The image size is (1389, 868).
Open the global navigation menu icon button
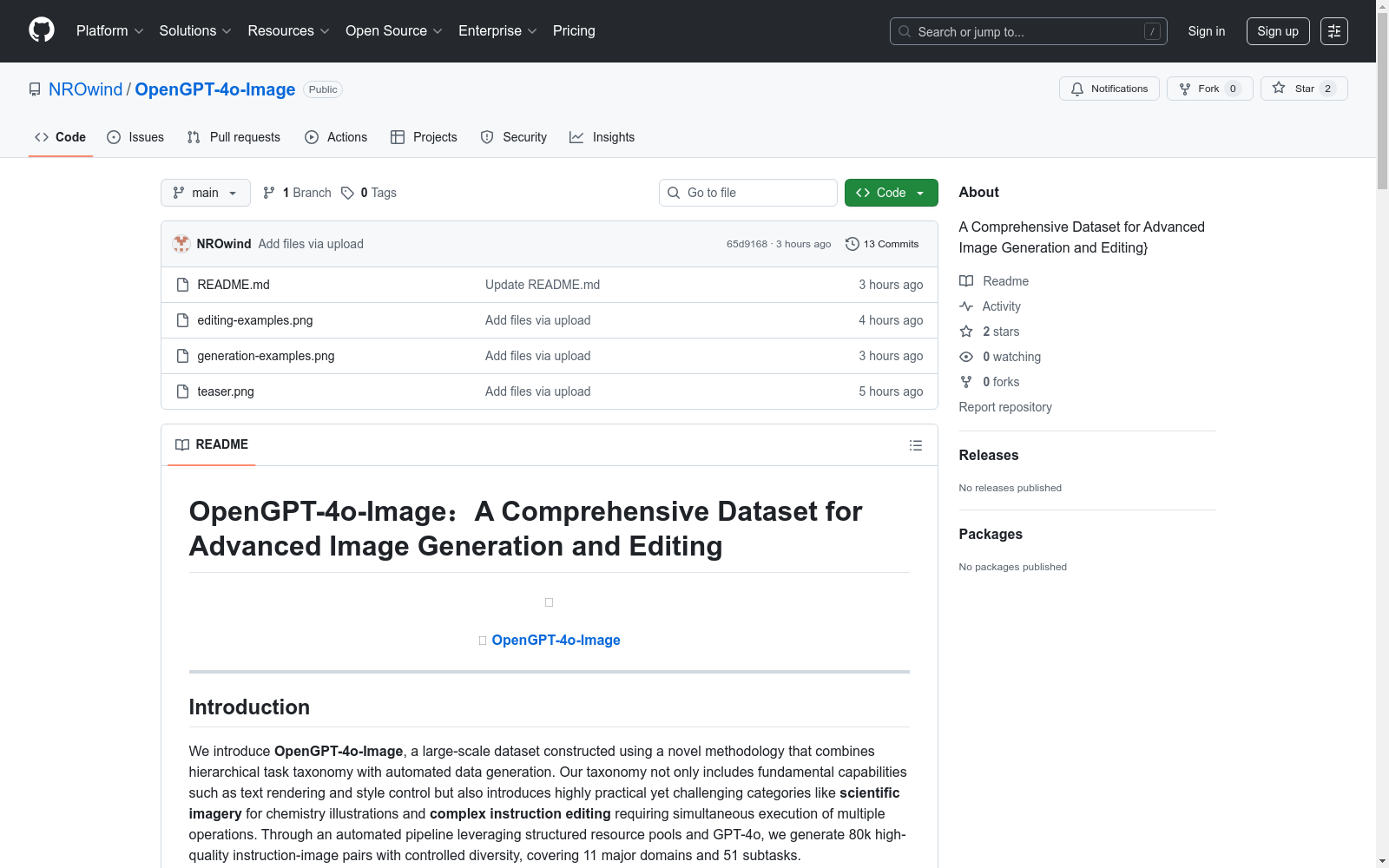1334,31
